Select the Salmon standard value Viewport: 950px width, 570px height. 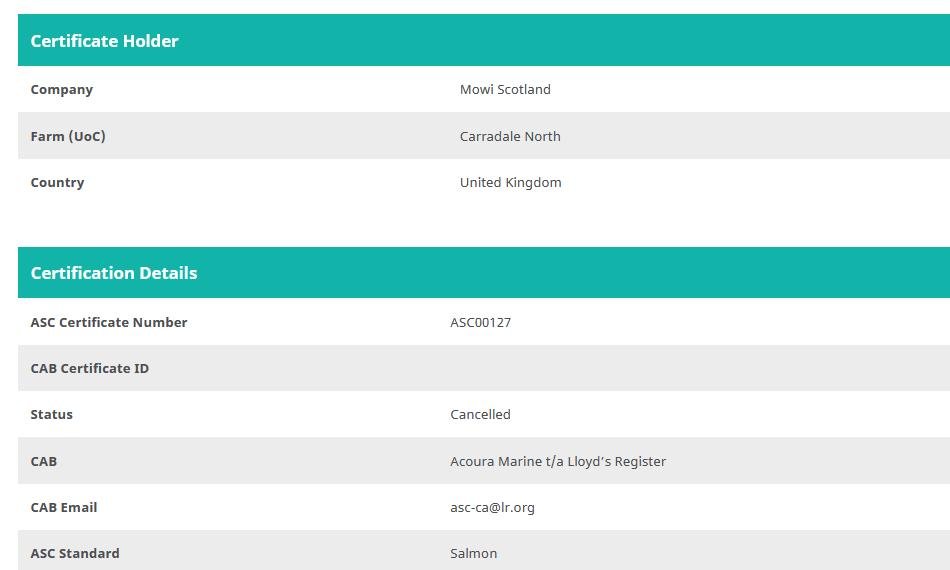coord(473,553)
